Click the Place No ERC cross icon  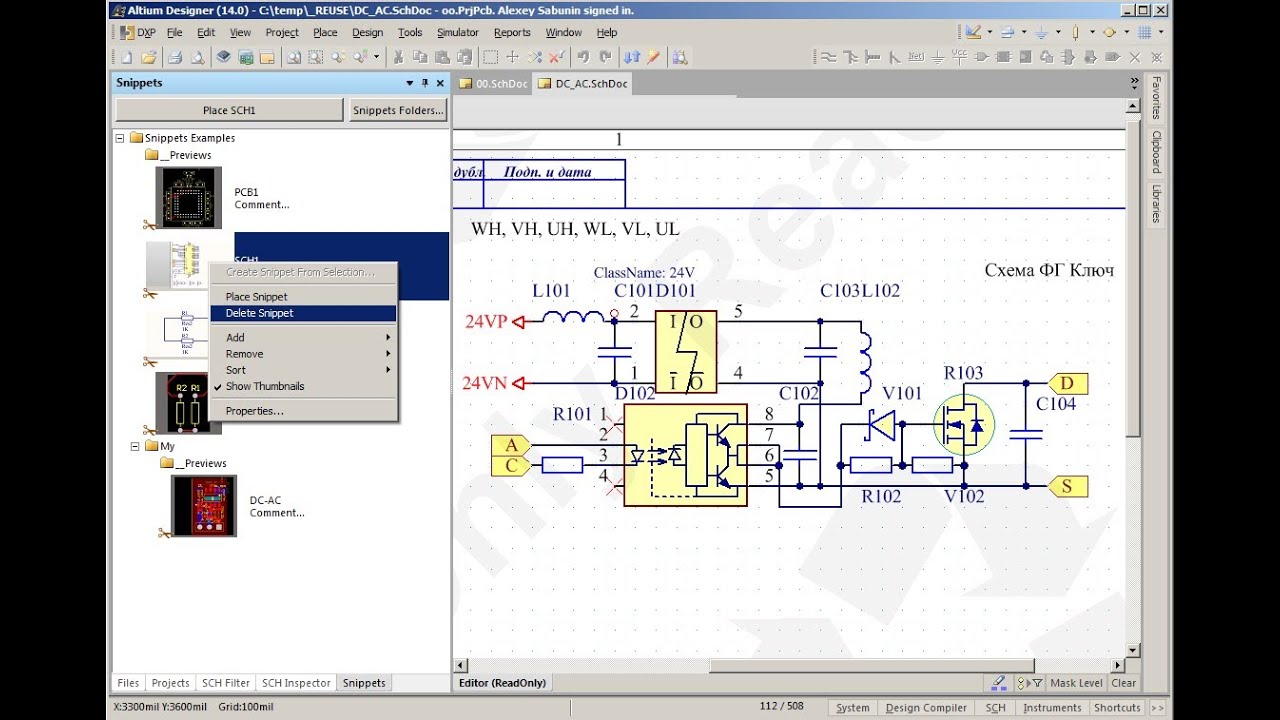click(x=1135, y=57)
